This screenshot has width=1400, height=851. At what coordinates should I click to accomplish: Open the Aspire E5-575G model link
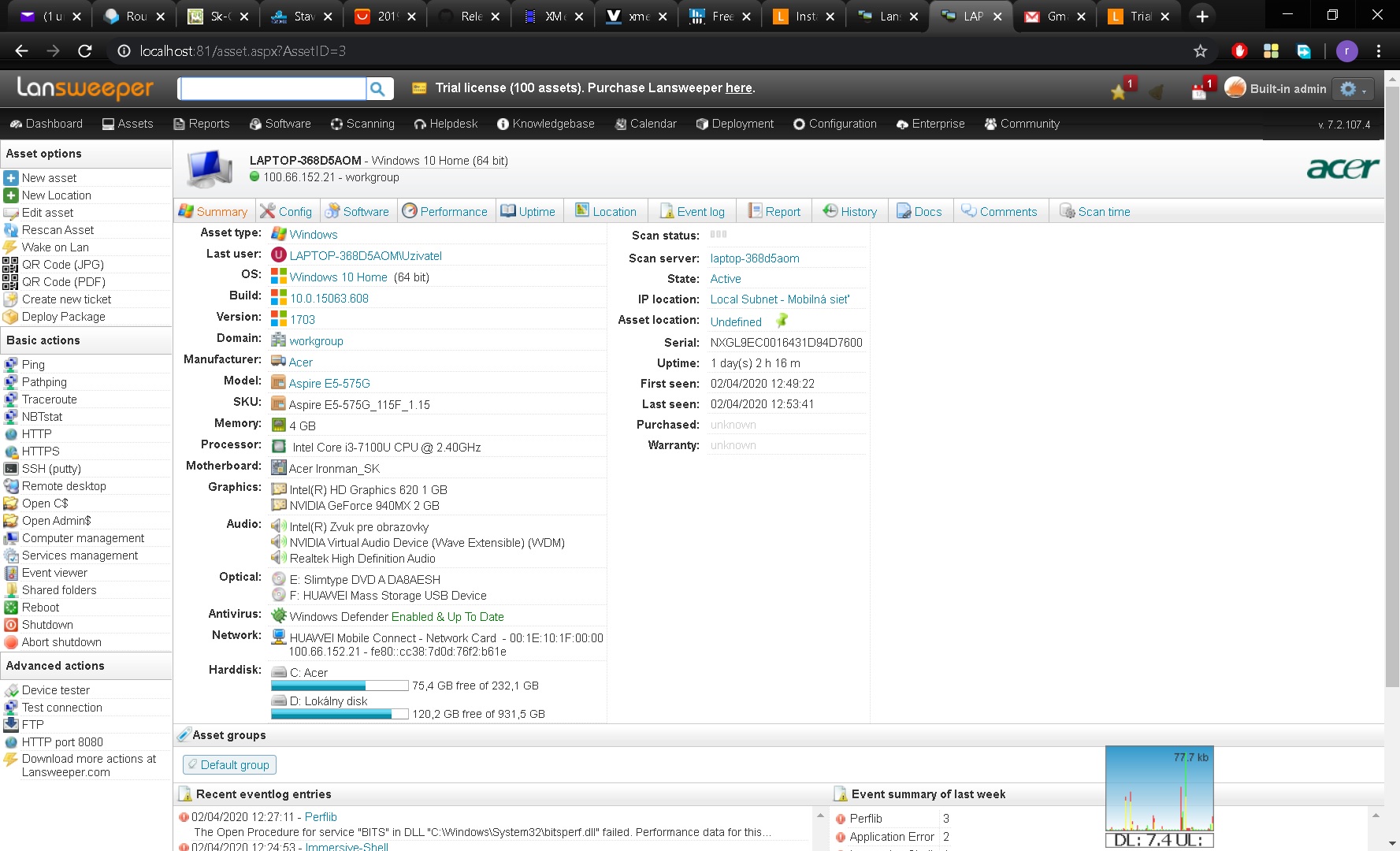329,384
